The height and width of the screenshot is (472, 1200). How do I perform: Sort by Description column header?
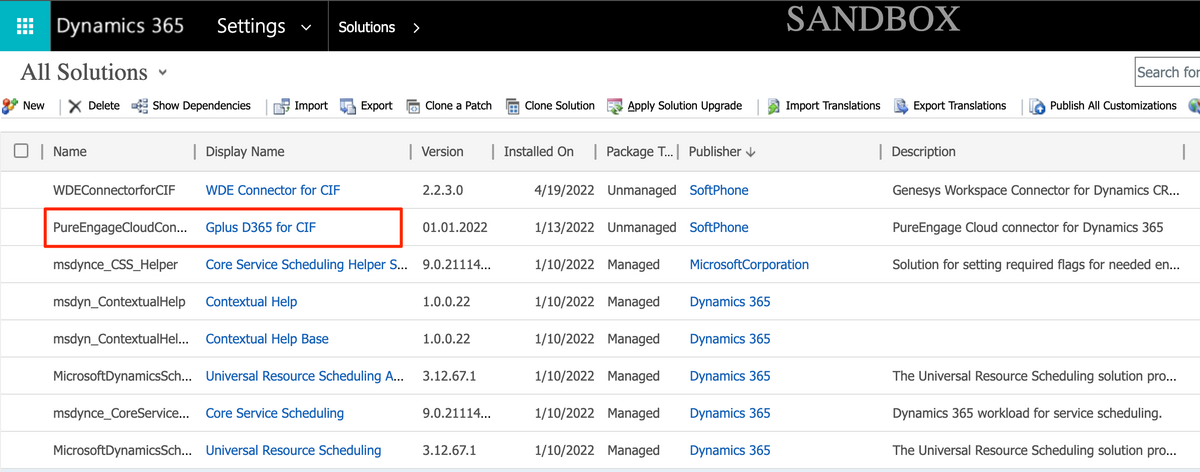(x=924, y=151)
